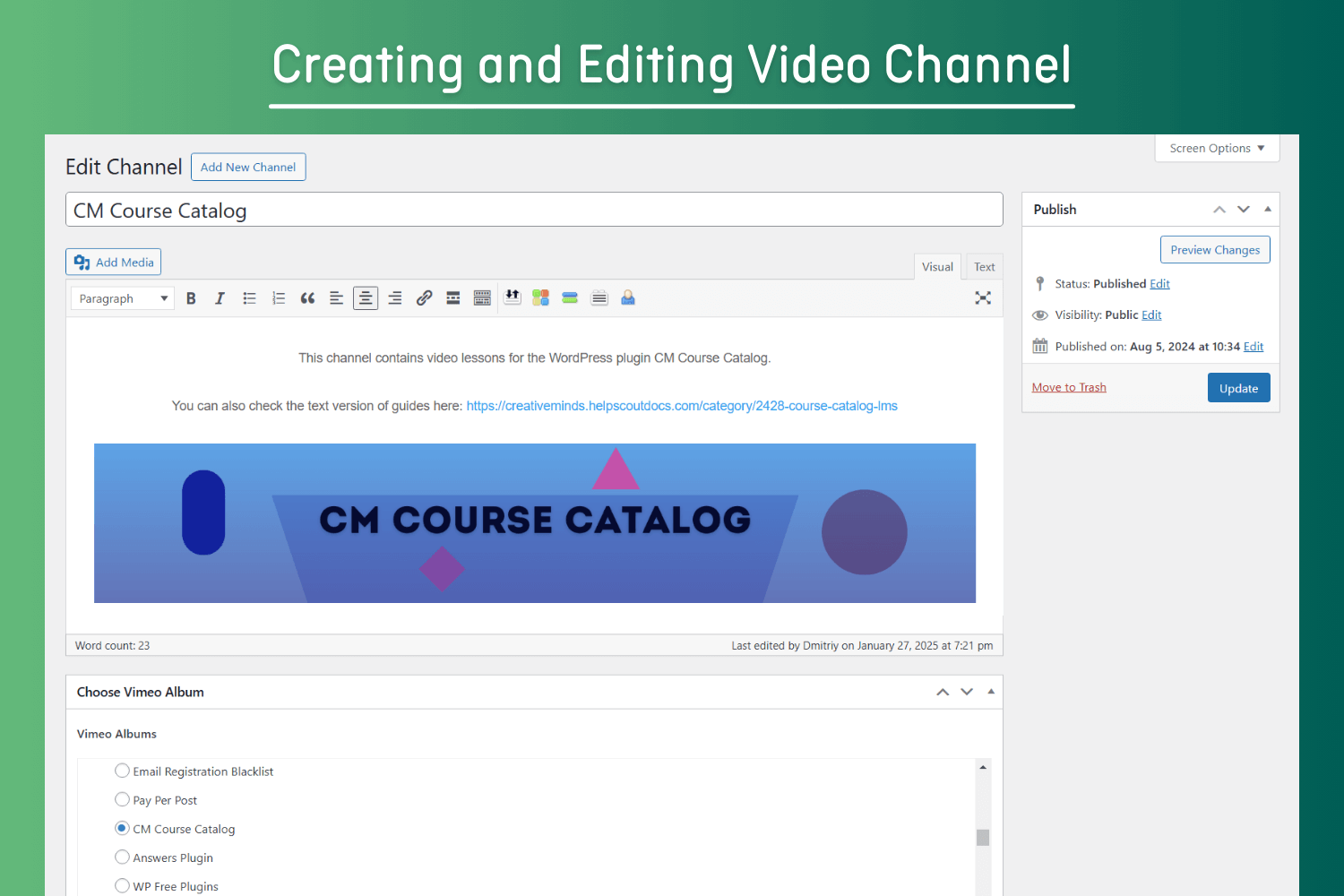Viewport: 1344px width, 896px height.
Task: Click the CM Course Catalog banner image
Action: click(x=535, y=523)
